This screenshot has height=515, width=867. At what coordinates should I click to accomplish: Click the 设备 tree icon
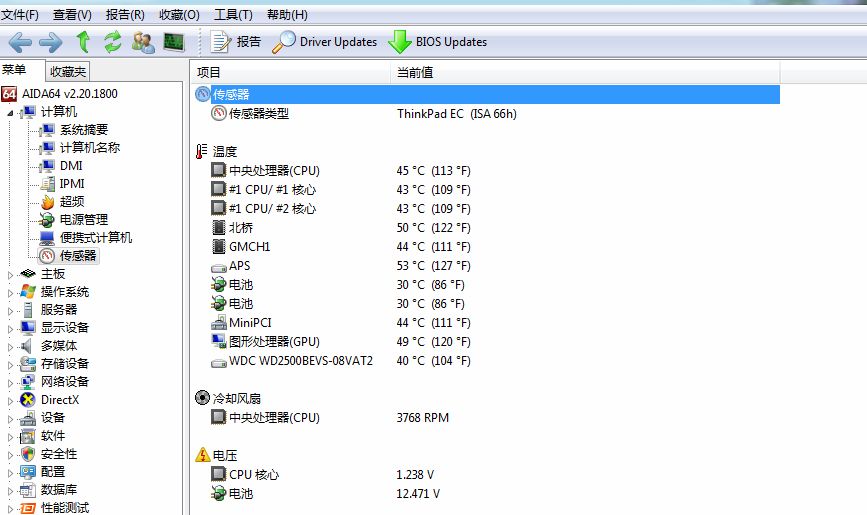[28, 418]
